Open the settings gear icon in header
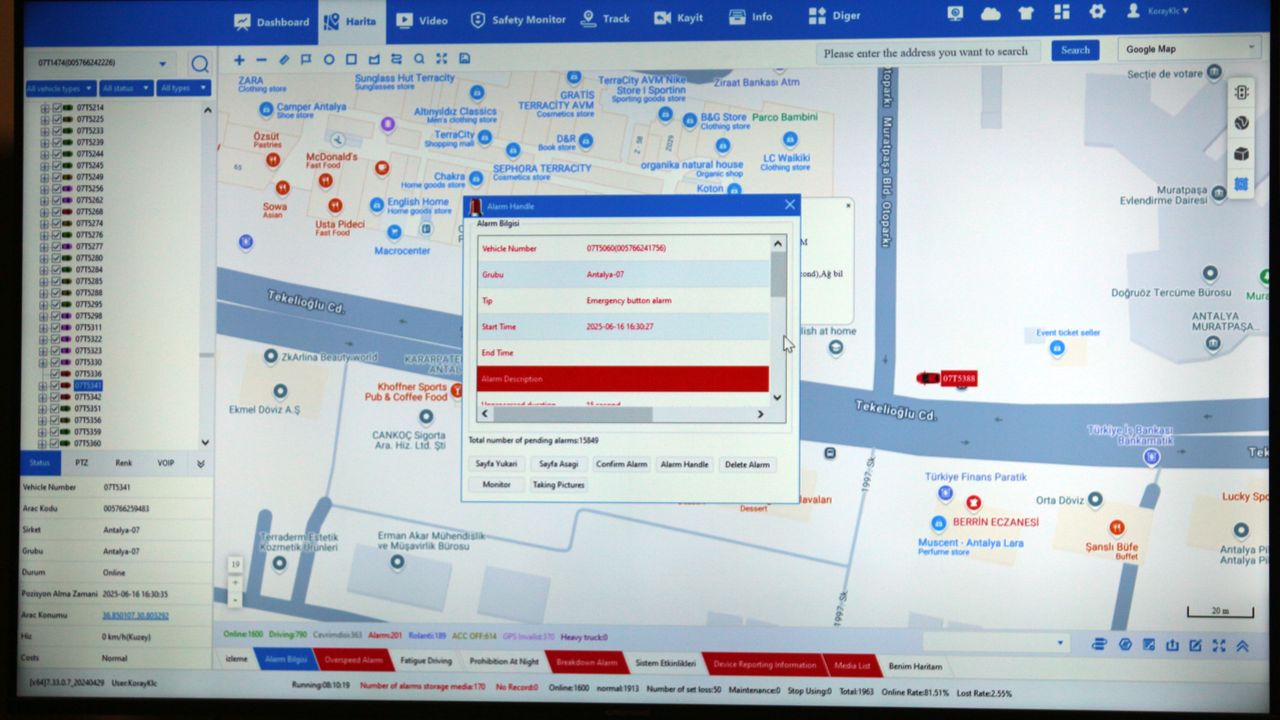The image size is (1280, 720). [x=1097, y=13]
